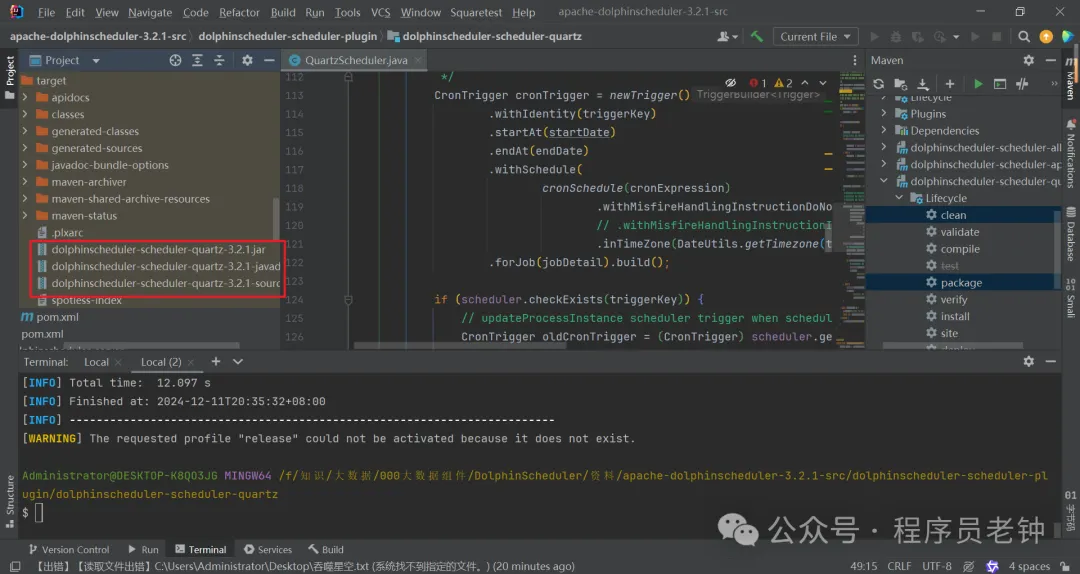Close the QuartzScheduler.java tab
Image resolution: width=1080 pixels, height=574 pixels.
pyautogui.click(x=418, y=61)
